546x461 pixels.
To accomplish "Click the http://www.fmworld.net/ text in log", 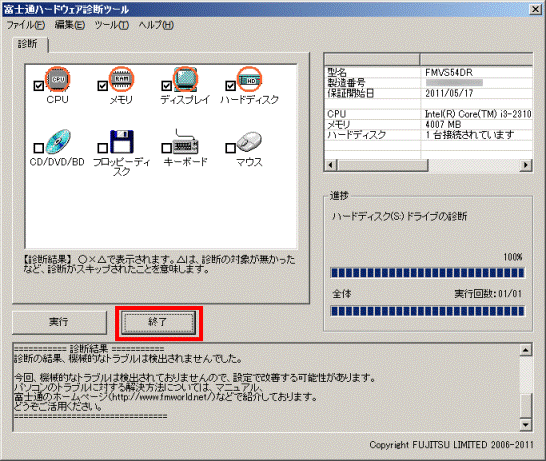I will 163,397.
